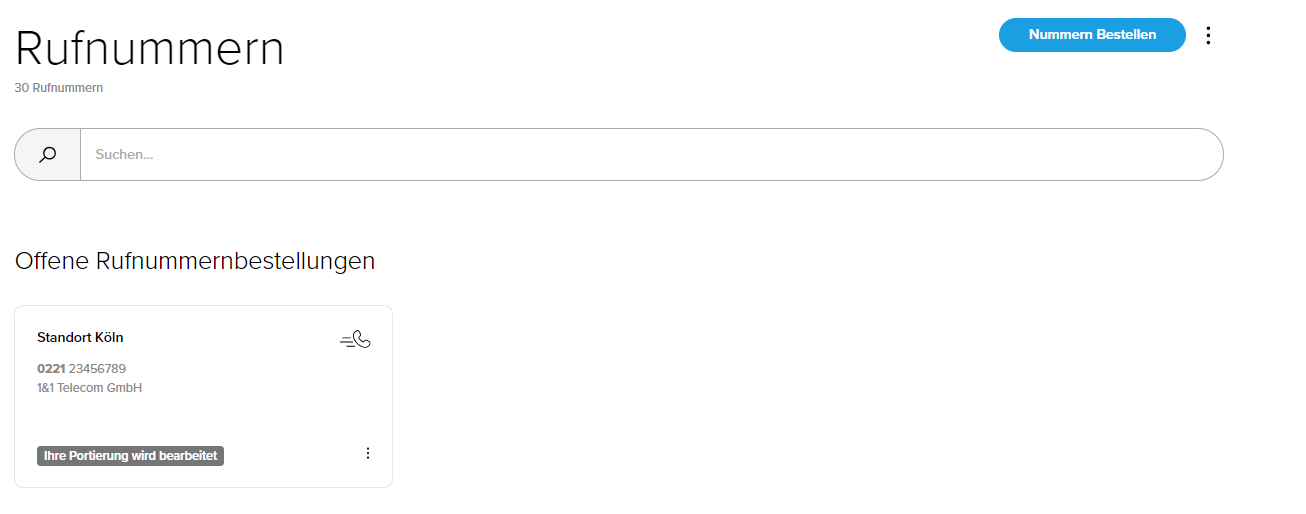The height and width of the screenshot is (514, 1306).
Task: Click the Offene Rufnummernbestellungen section heading
Action: click(195, 261)
